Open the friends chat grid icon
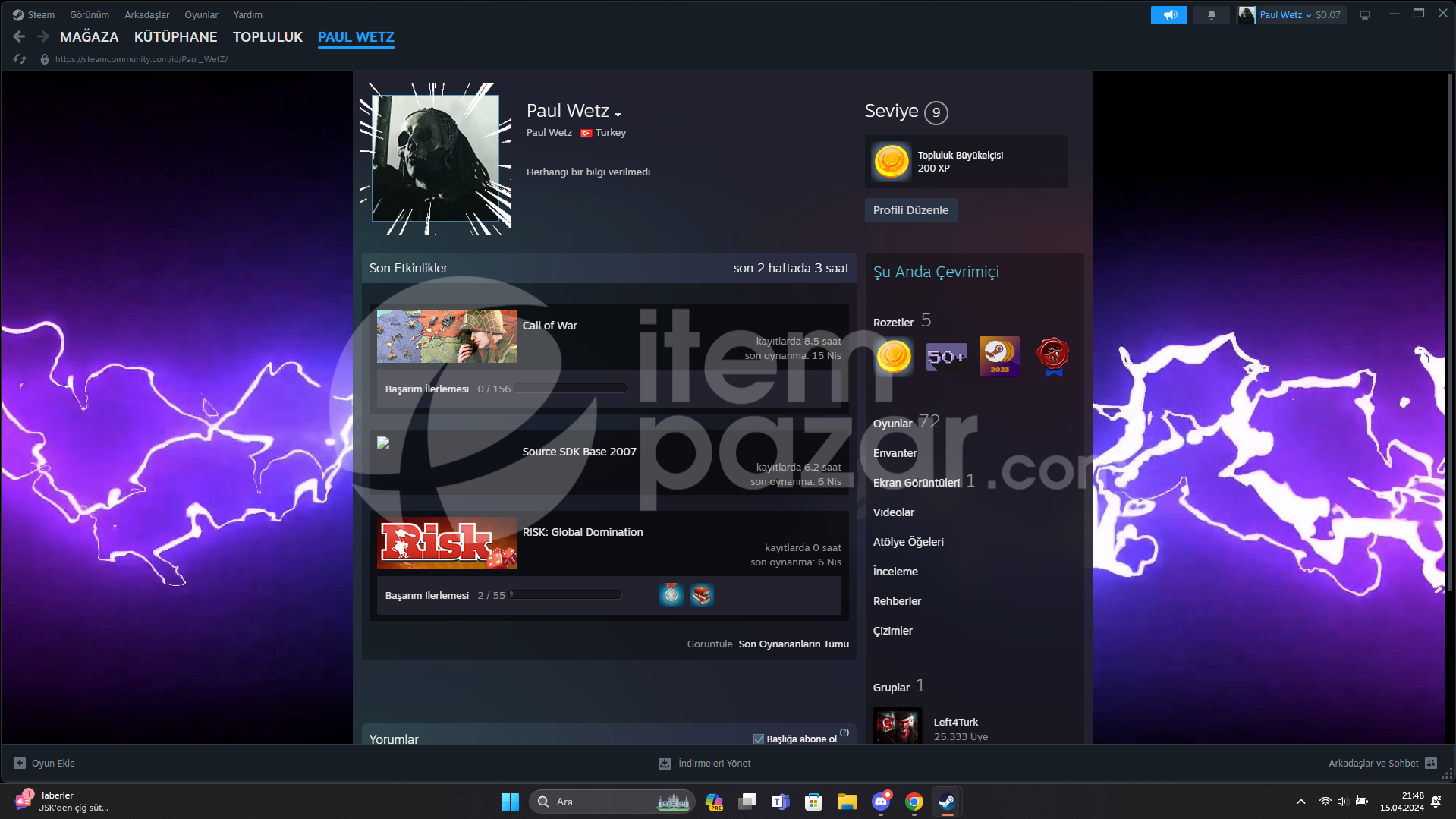Screen dimensions: 1456x819 (1431, 763)
